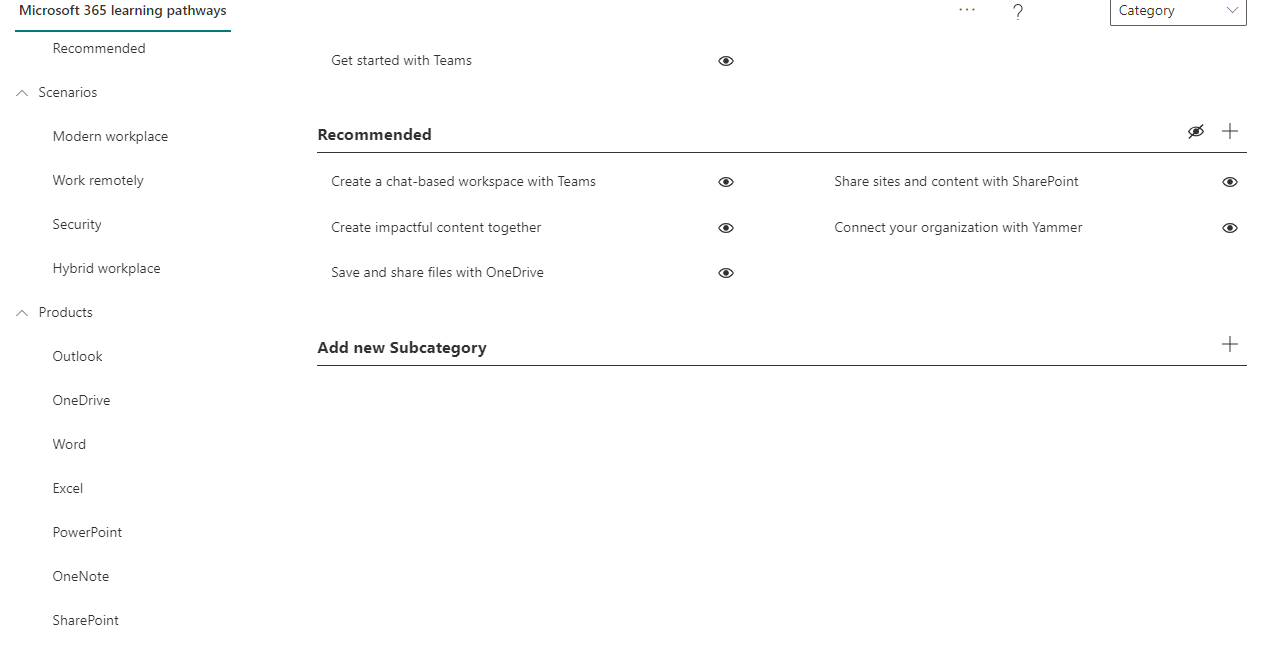Open the Get started with Teams playlist
This screenshot has width=1273, height=647.
(401, 60)
